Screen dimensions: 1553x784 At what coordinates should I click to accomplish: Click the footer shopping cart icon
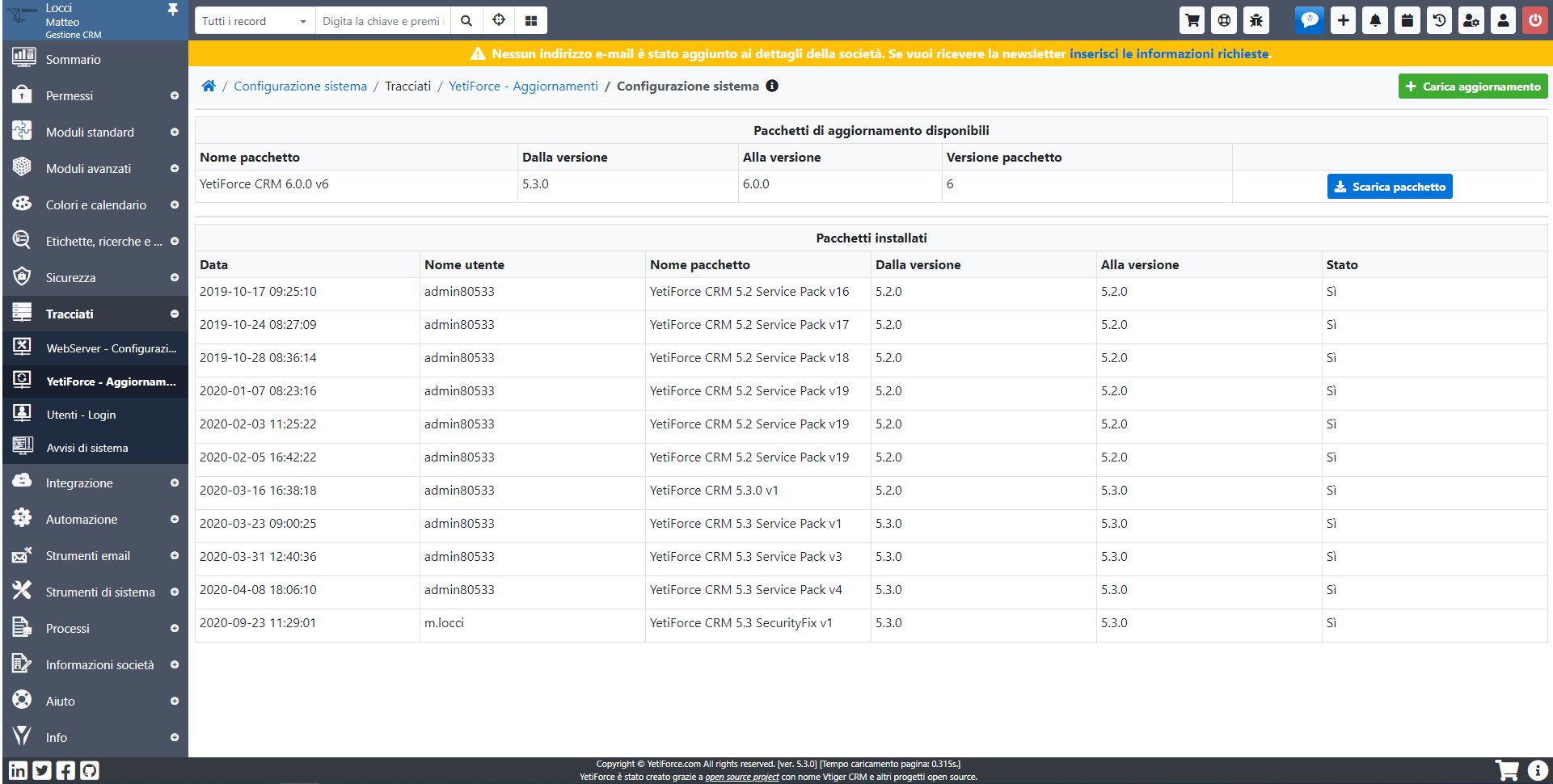click(x=1506, y=770)
